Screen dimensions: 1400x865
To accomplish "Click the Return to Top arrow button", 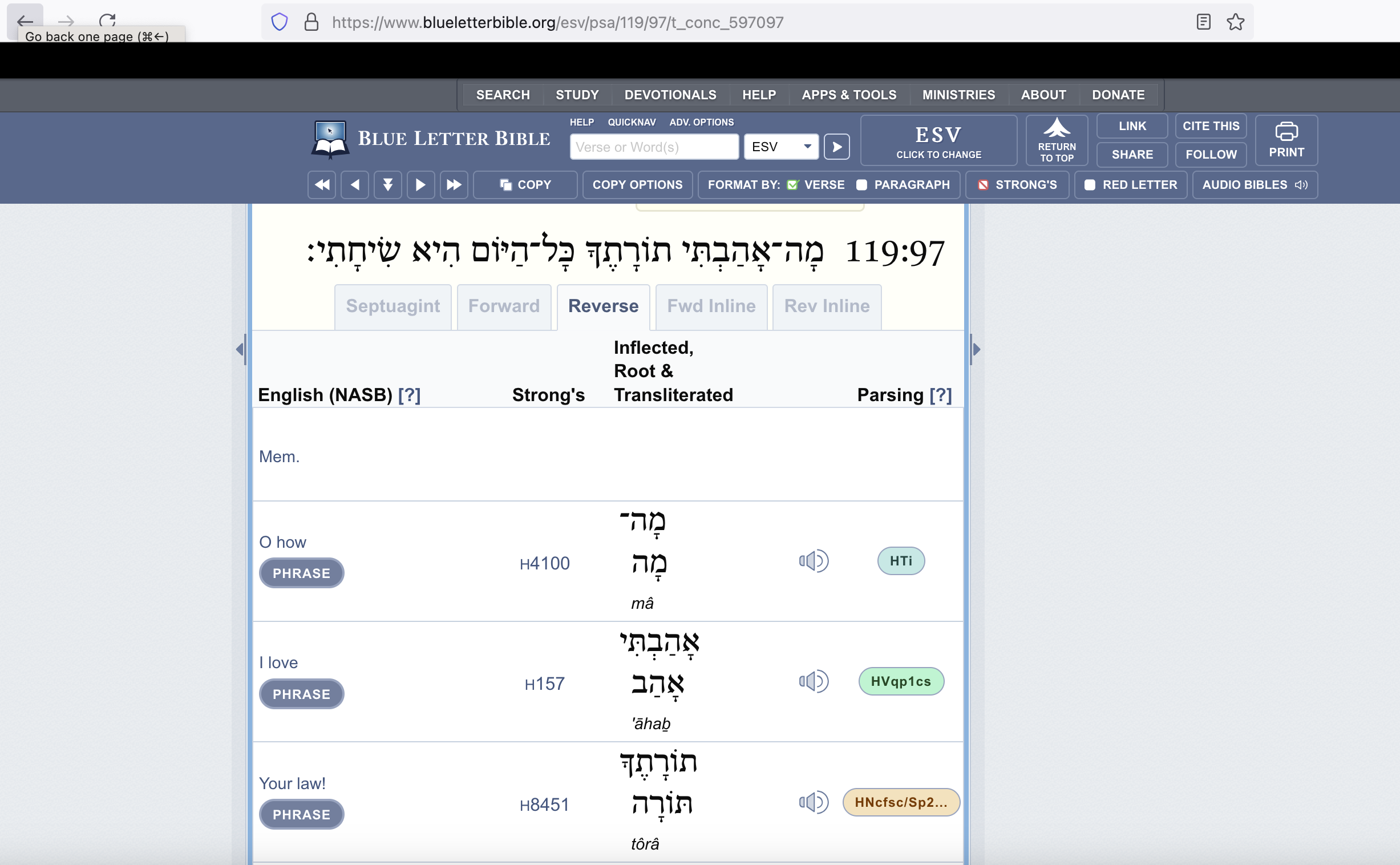I will [x=1057, y=140].
